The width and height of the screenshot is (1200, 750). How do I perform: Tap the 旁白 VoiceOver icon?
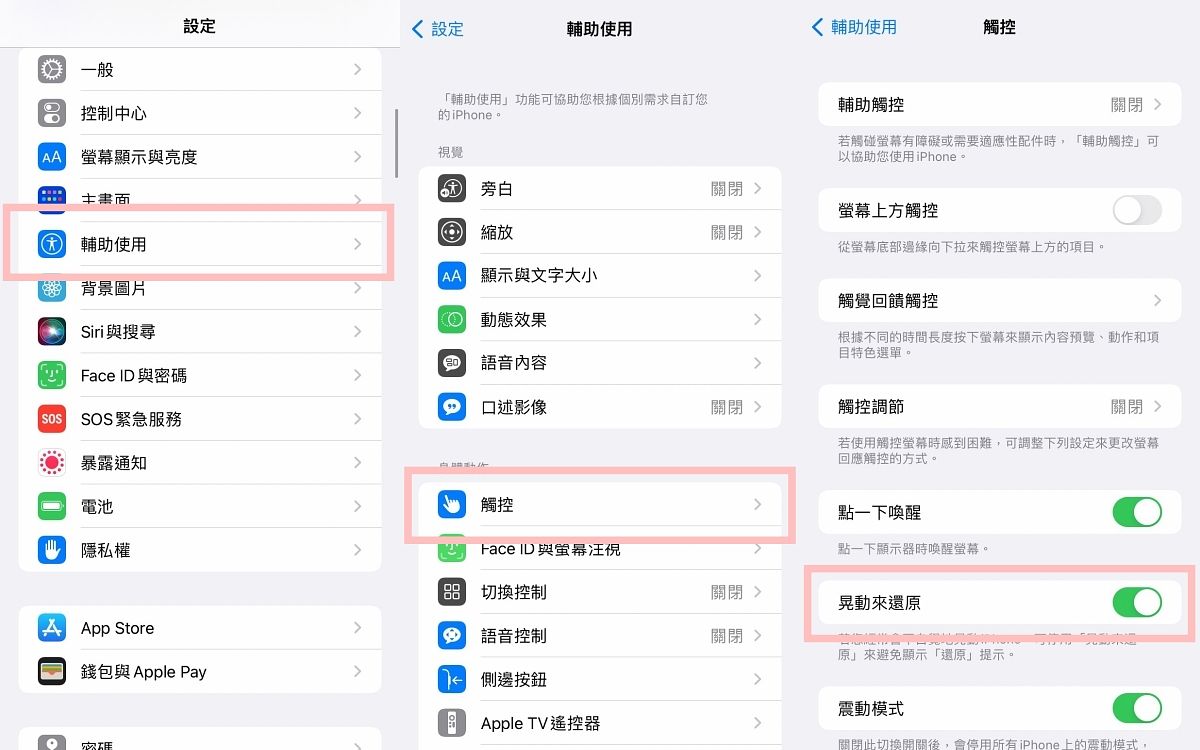pyautogui.click(x=452, y=189)
